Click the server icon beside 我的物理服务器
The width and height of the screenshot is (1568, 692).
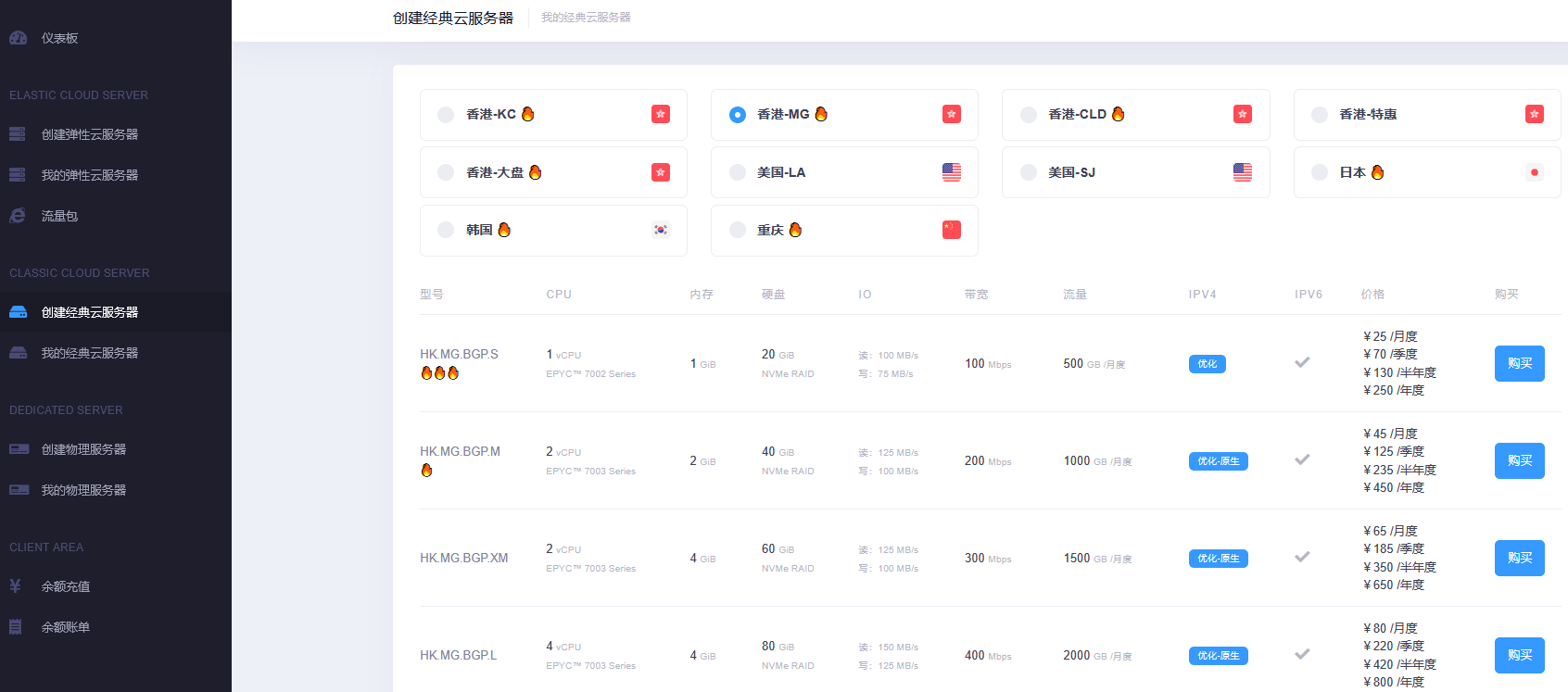tap(19, 490)
